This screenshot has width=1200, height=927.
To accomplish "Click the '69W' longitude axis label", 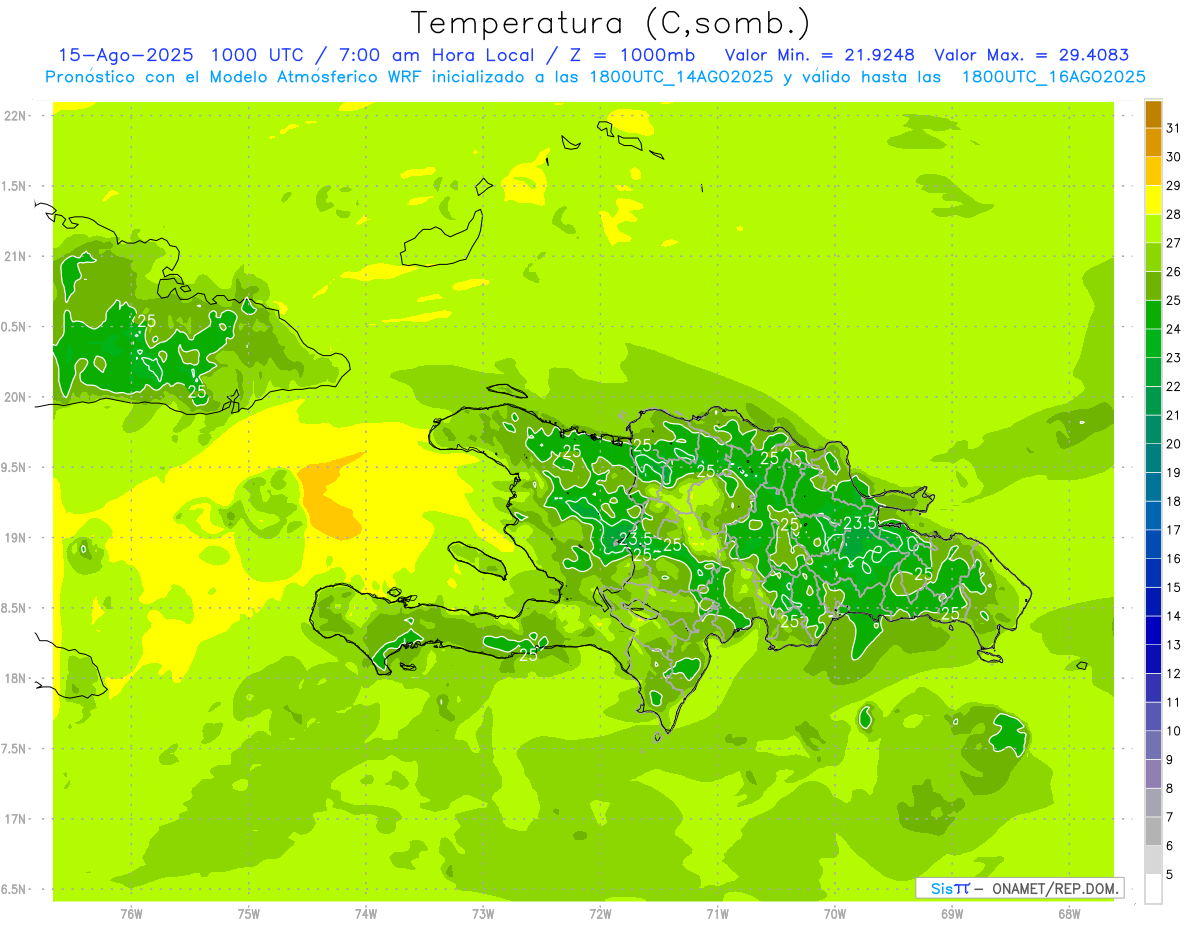I will tap(951, 914).
